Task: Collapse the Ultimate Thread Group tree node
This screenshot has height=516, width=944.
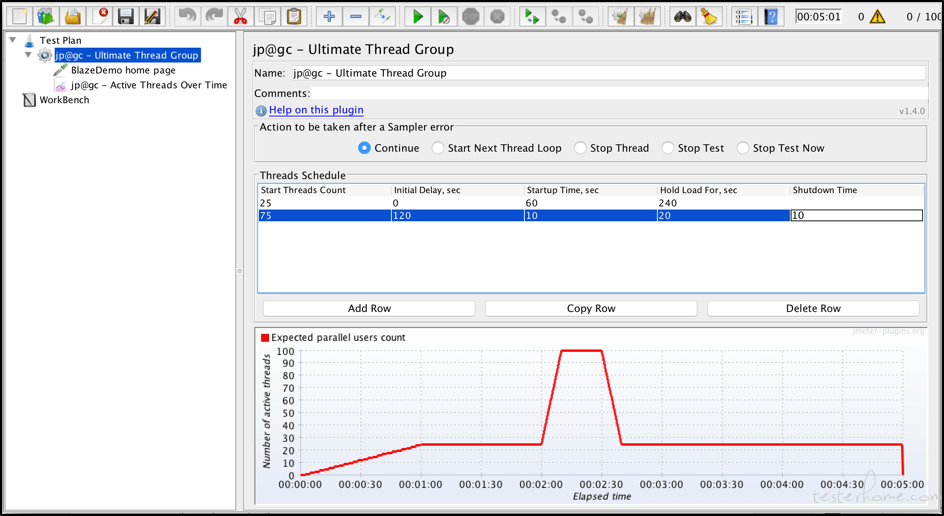Action: click(x=28, y=56)
